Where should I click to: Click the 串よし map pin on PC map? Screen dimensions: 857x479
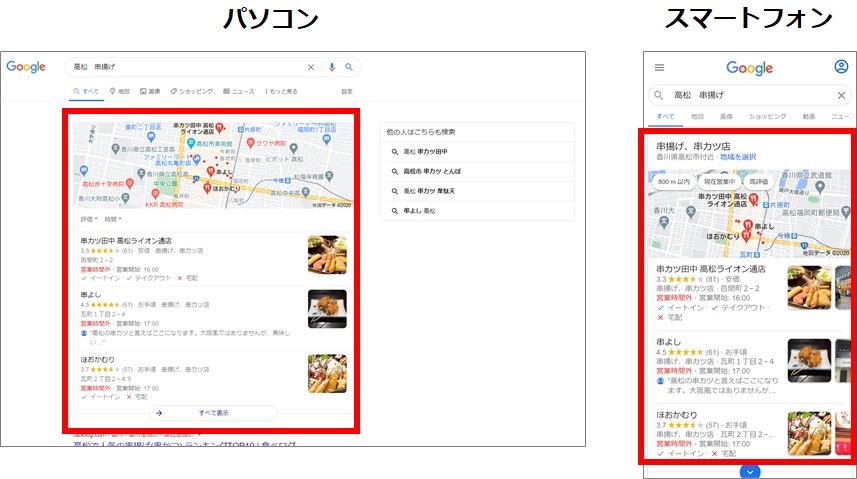210,172
